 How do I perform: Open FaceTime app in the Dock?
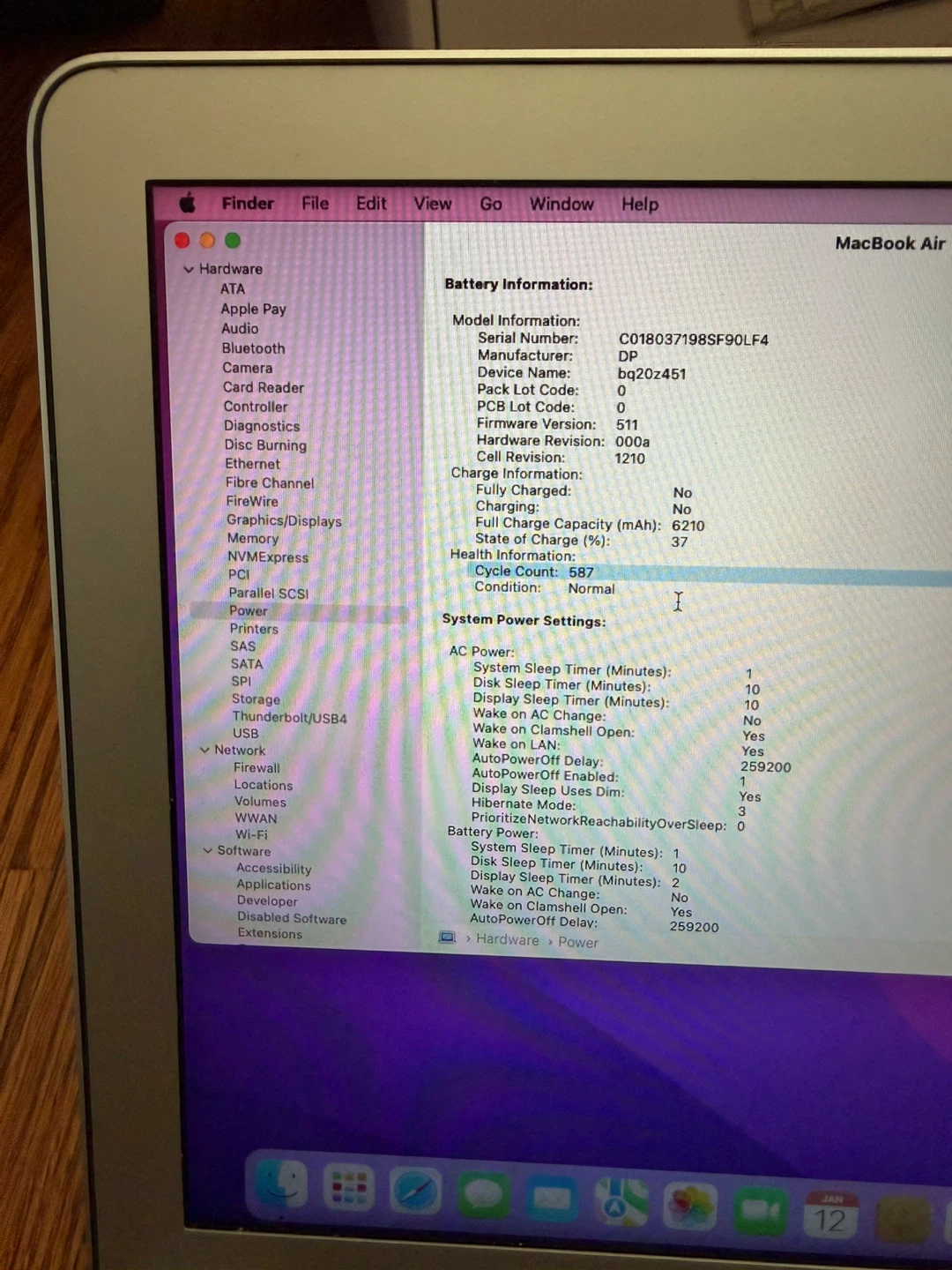pyautogui.click(x=760, y=1211)
